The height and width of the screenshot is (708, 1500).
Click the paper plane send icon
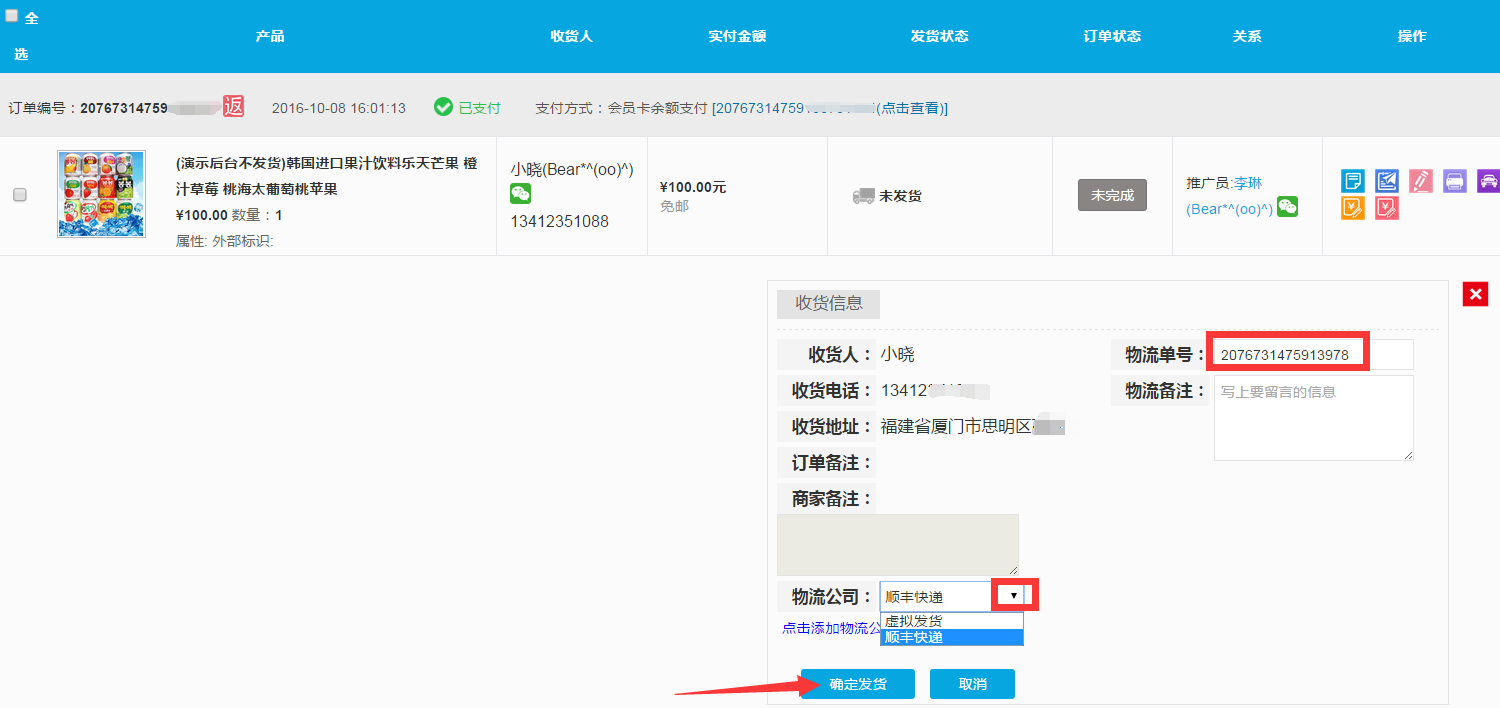1386,181
